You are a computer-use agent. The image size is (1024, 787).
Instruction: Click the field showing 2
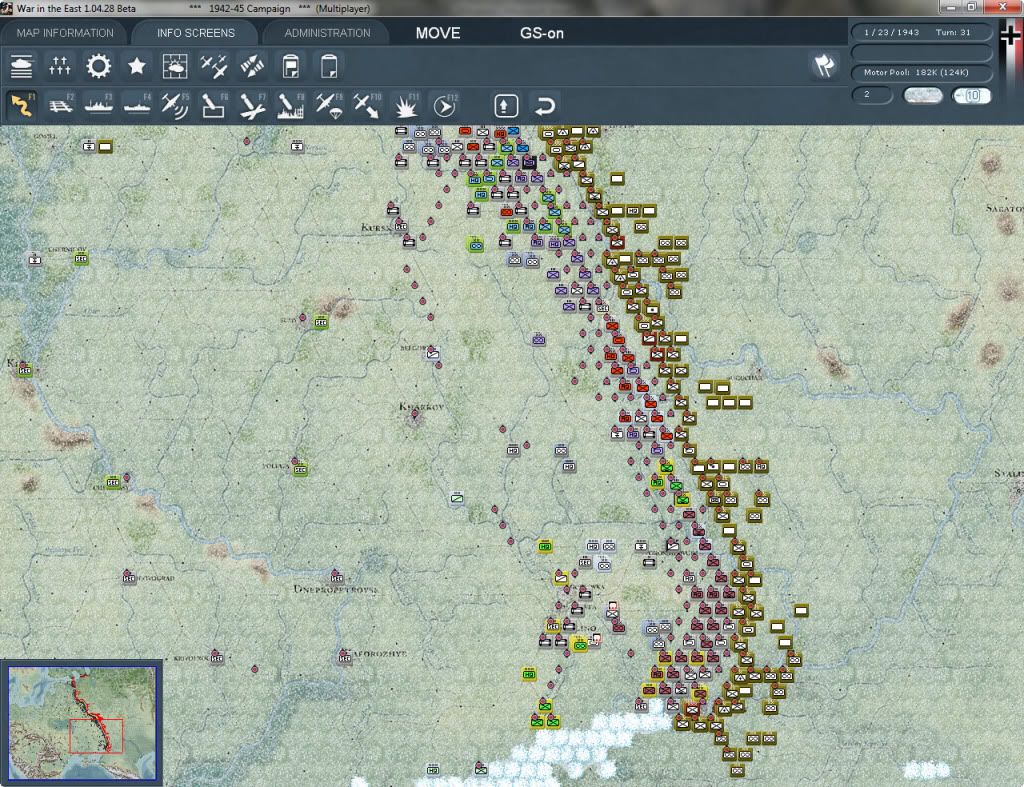point(872,95)
